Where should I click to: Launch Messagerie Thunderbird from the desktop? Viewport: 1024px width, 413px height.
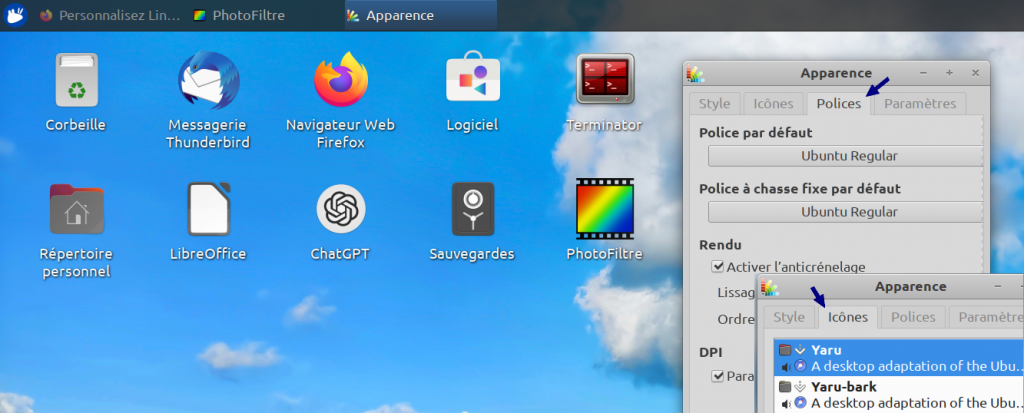click(208, 82)
